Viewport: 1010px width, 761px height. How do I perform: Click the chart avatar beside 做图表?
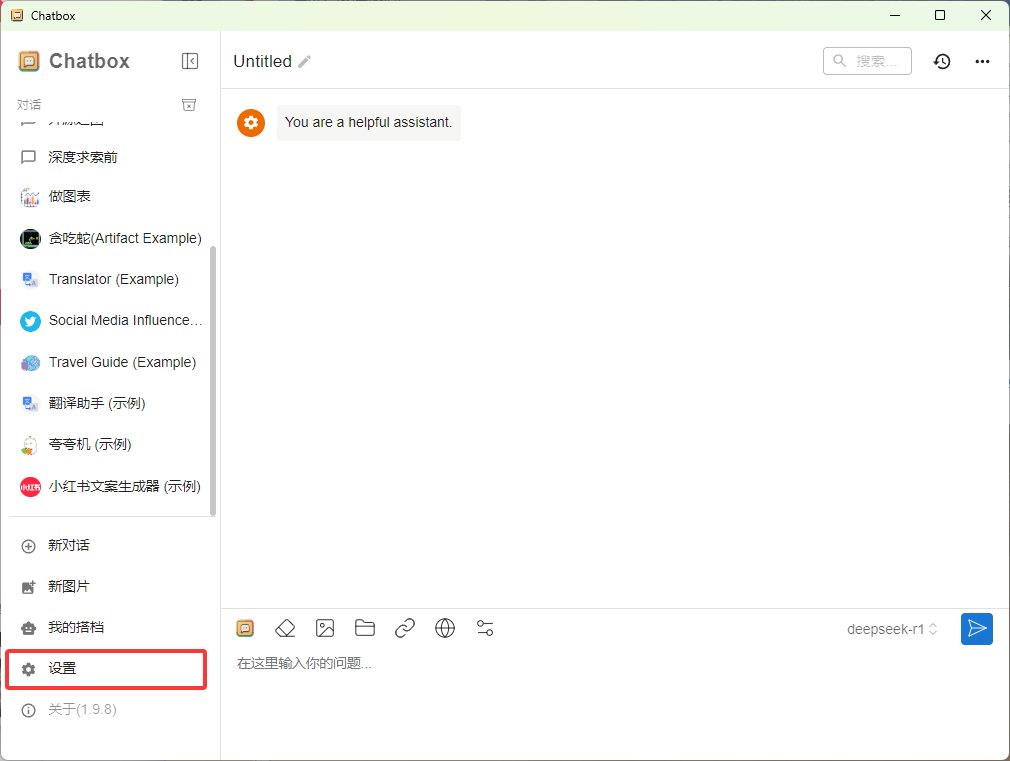pyautogui.click(x=30, y=197)
